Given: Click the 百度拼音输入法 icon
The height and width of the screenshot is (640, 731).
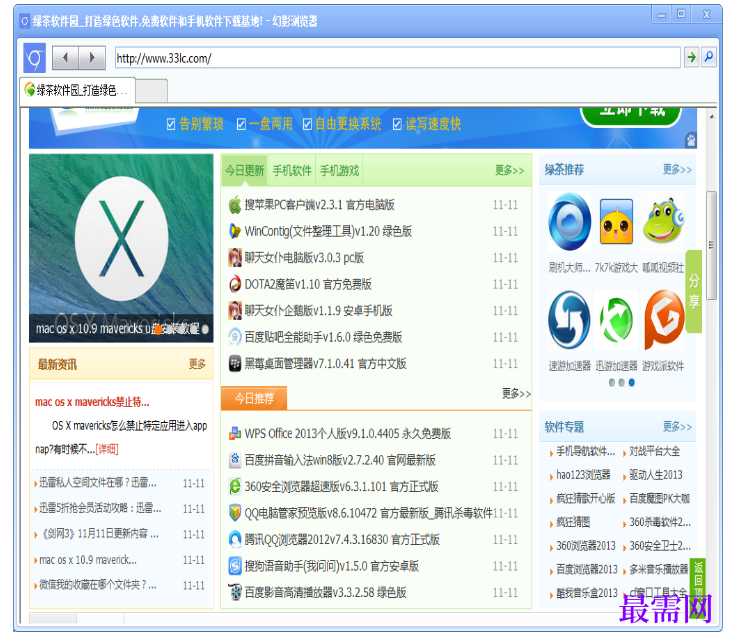Looking at the screenshot, I should click(x=235, y=460).
